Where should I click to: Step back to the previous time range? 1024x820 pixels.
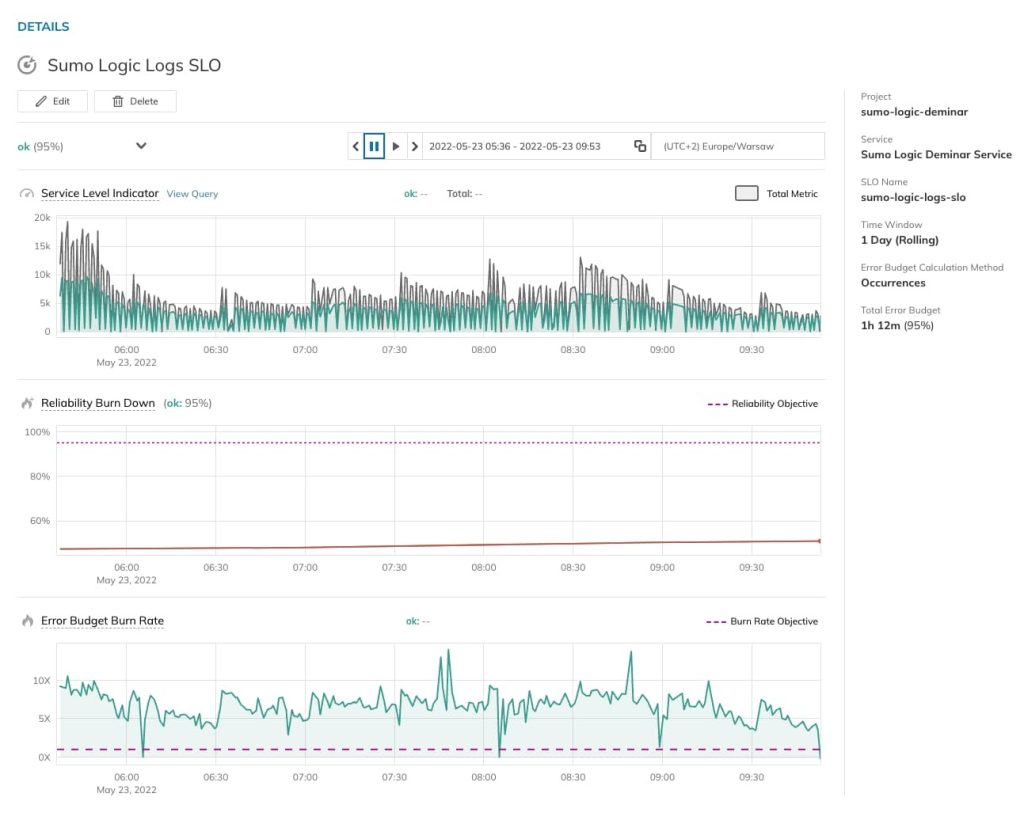(356, 146)
